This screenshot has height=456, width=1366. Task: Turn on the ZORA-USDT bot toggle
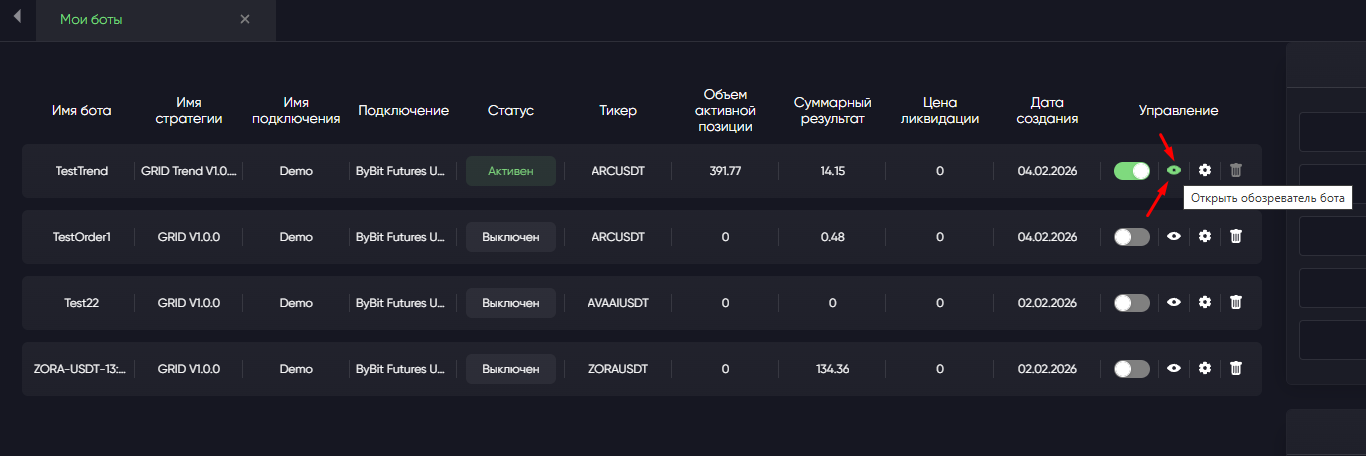click(x=1132, y=369)
